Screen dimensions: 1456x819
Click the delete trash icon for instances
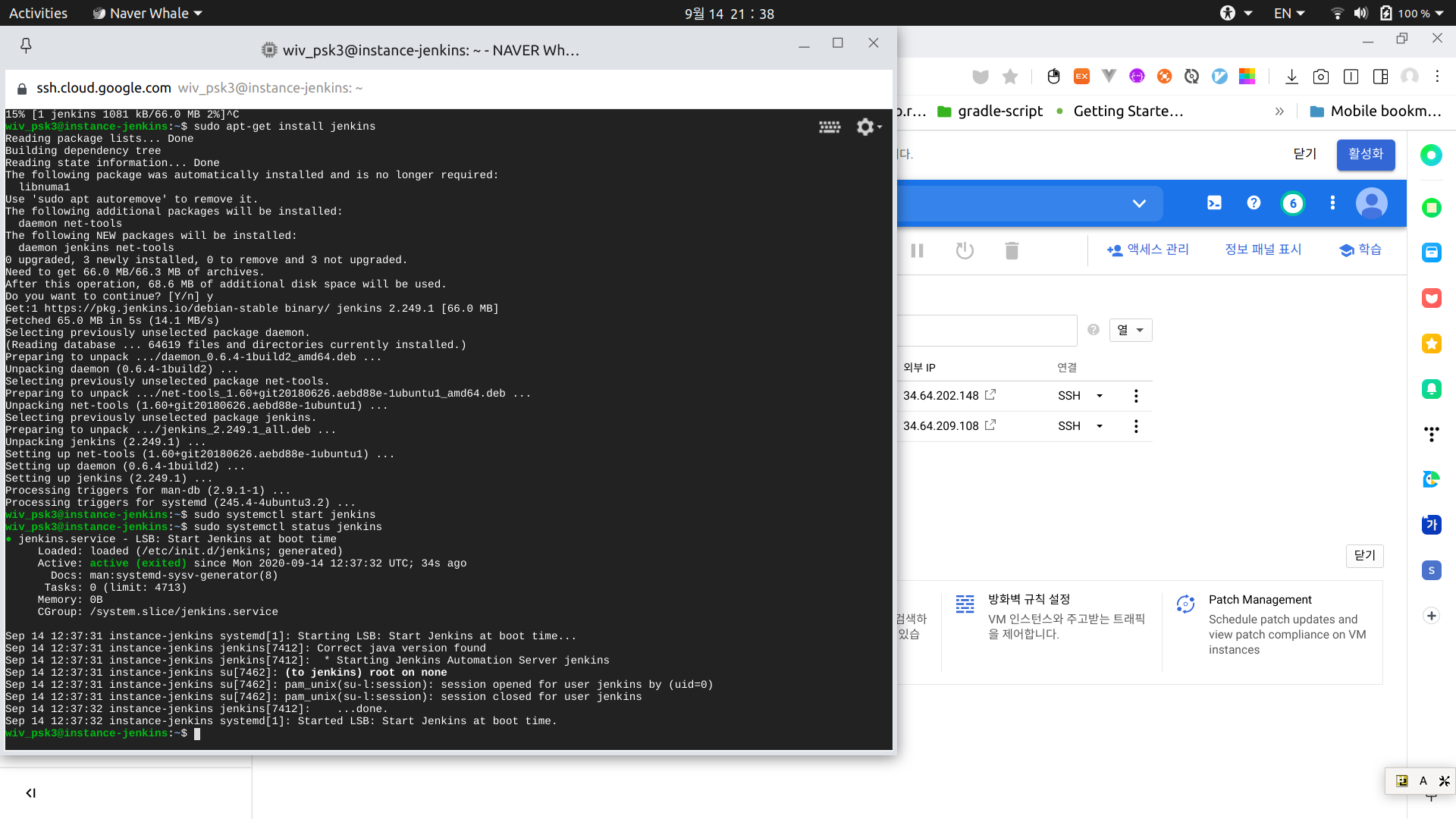click(1012, 250)
